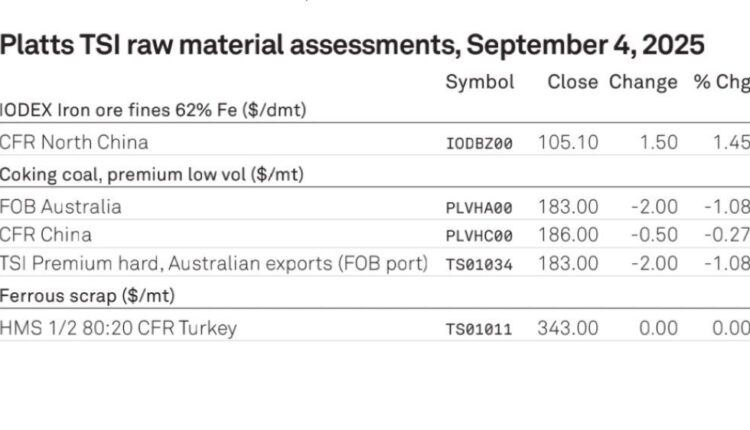Click the 105.10 close price
Screen dimensions: 750x430
(568, 143)
